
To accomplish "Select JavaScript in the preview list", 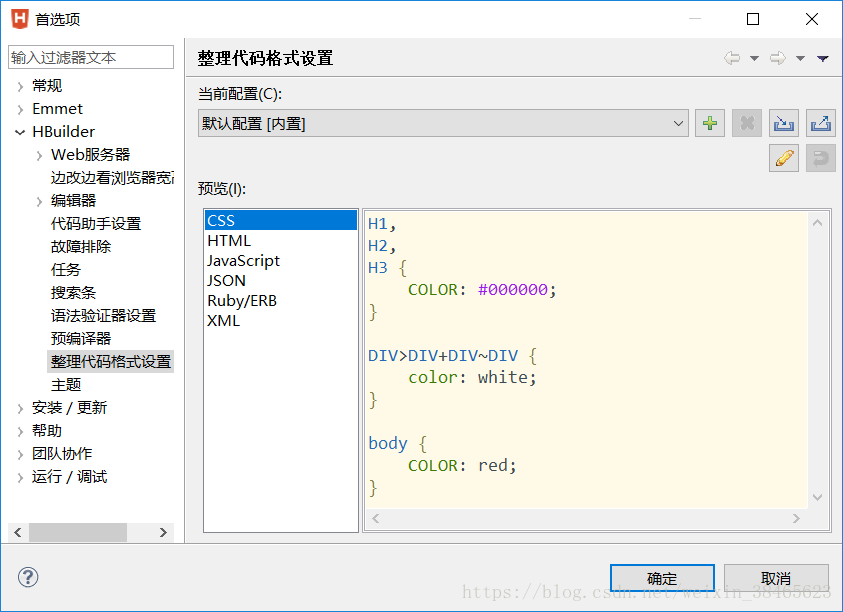I will (x=281, y=260).
